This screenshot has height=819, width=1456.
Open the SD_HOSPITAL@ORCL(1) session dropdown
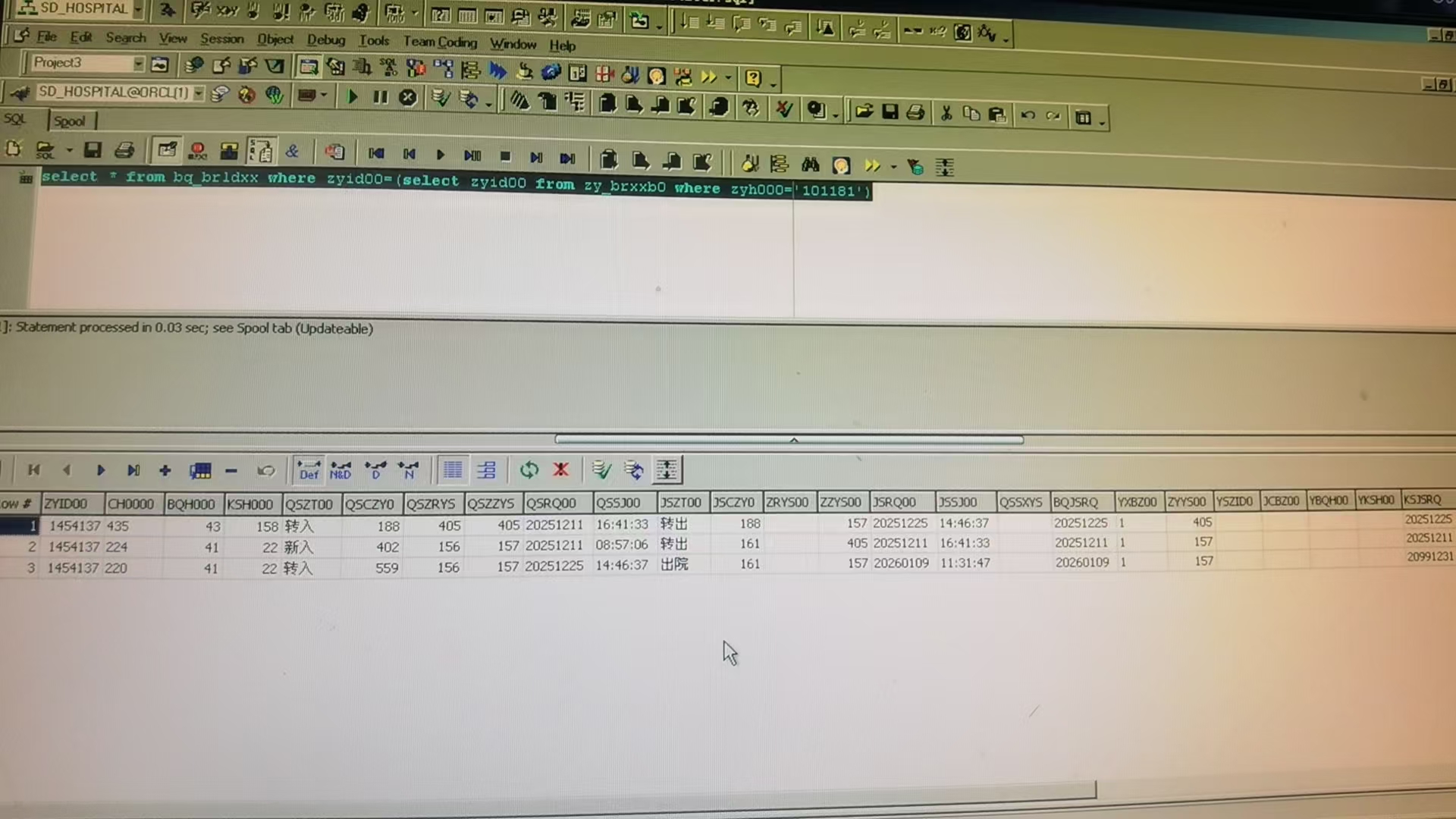point(199,93)
